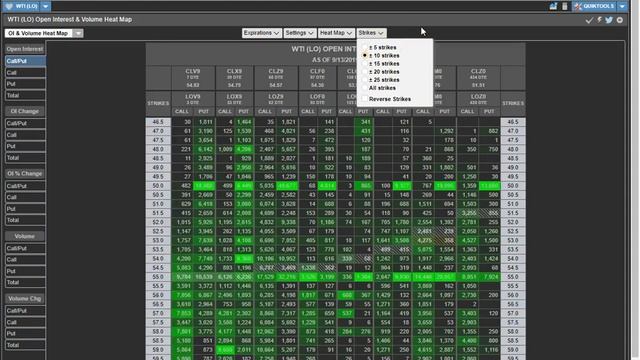Select Total under Volume
640x360 pixels.
(x=25, y=282)
